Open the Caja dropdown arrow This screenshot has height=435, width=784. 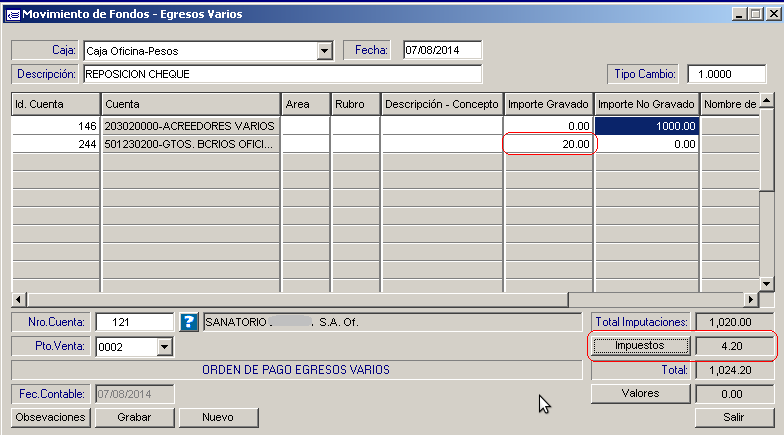[x=324, y=51]
